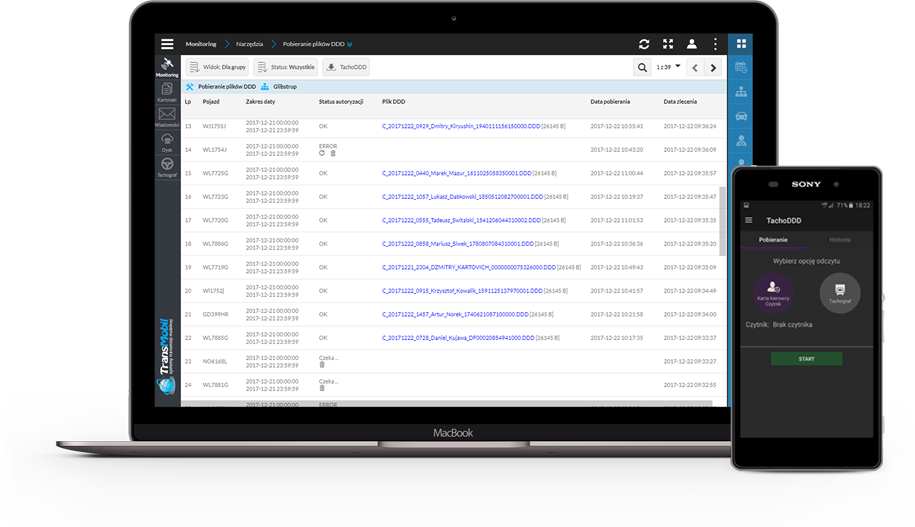
Task: Open the Status: Wszystkie filter dropdown
Action: 286,68
